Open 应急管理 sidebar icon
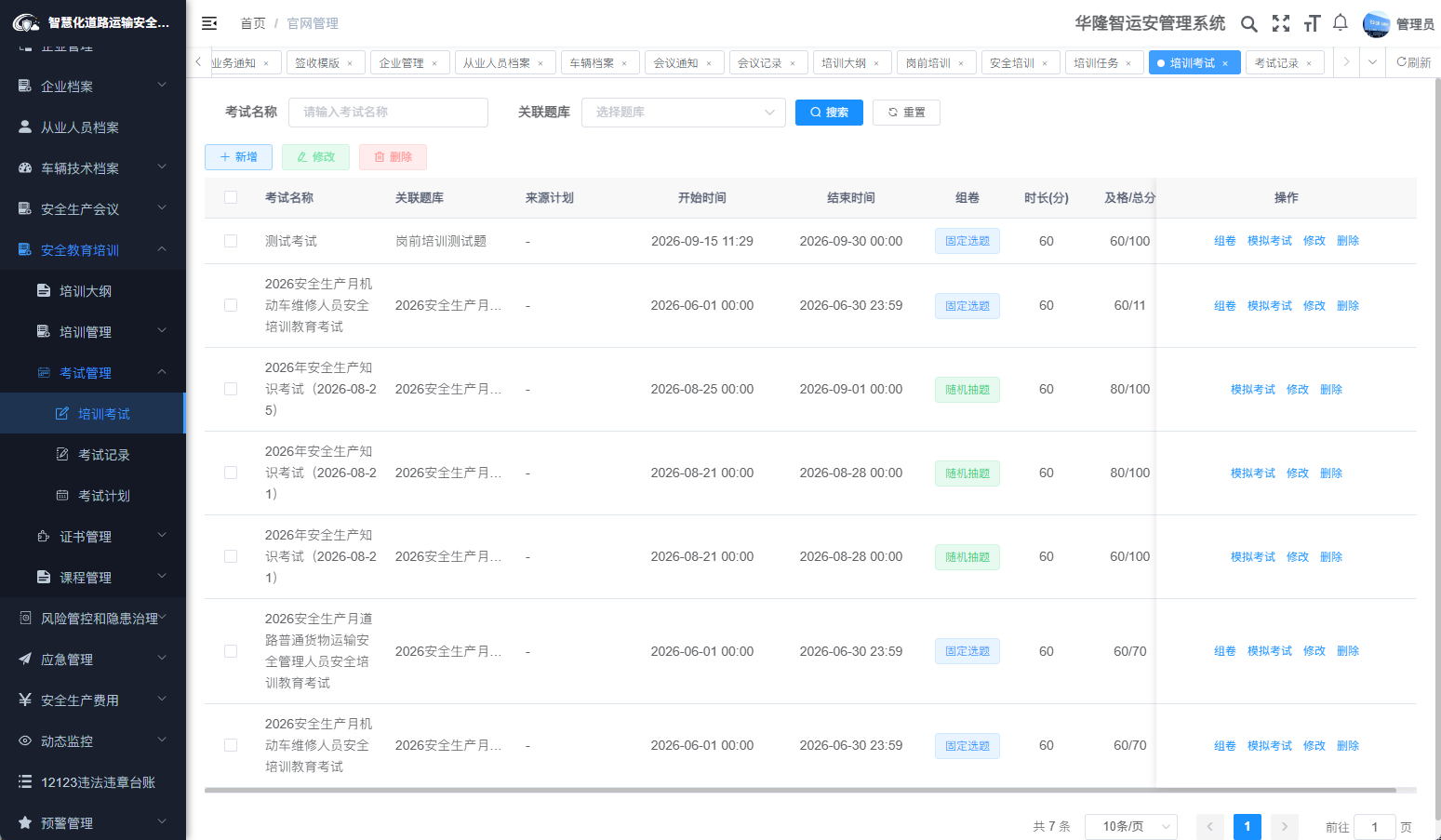Viewport: 1441px width, 840px height. point(25,659)
